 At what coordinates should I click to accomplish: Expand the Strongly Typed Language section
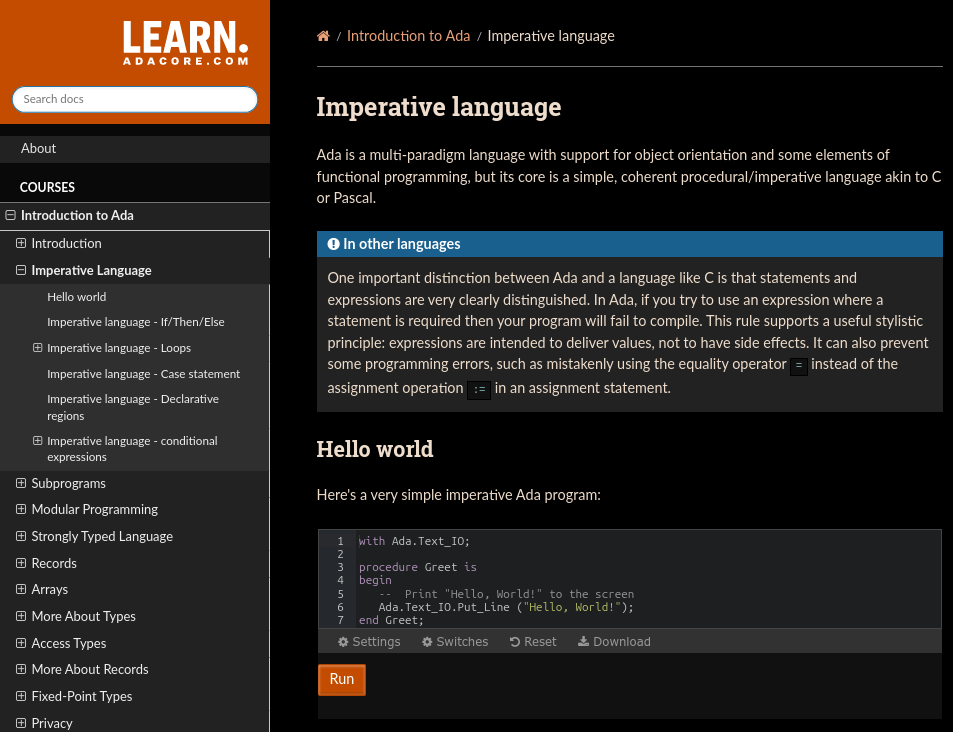[x=21, y=536]
